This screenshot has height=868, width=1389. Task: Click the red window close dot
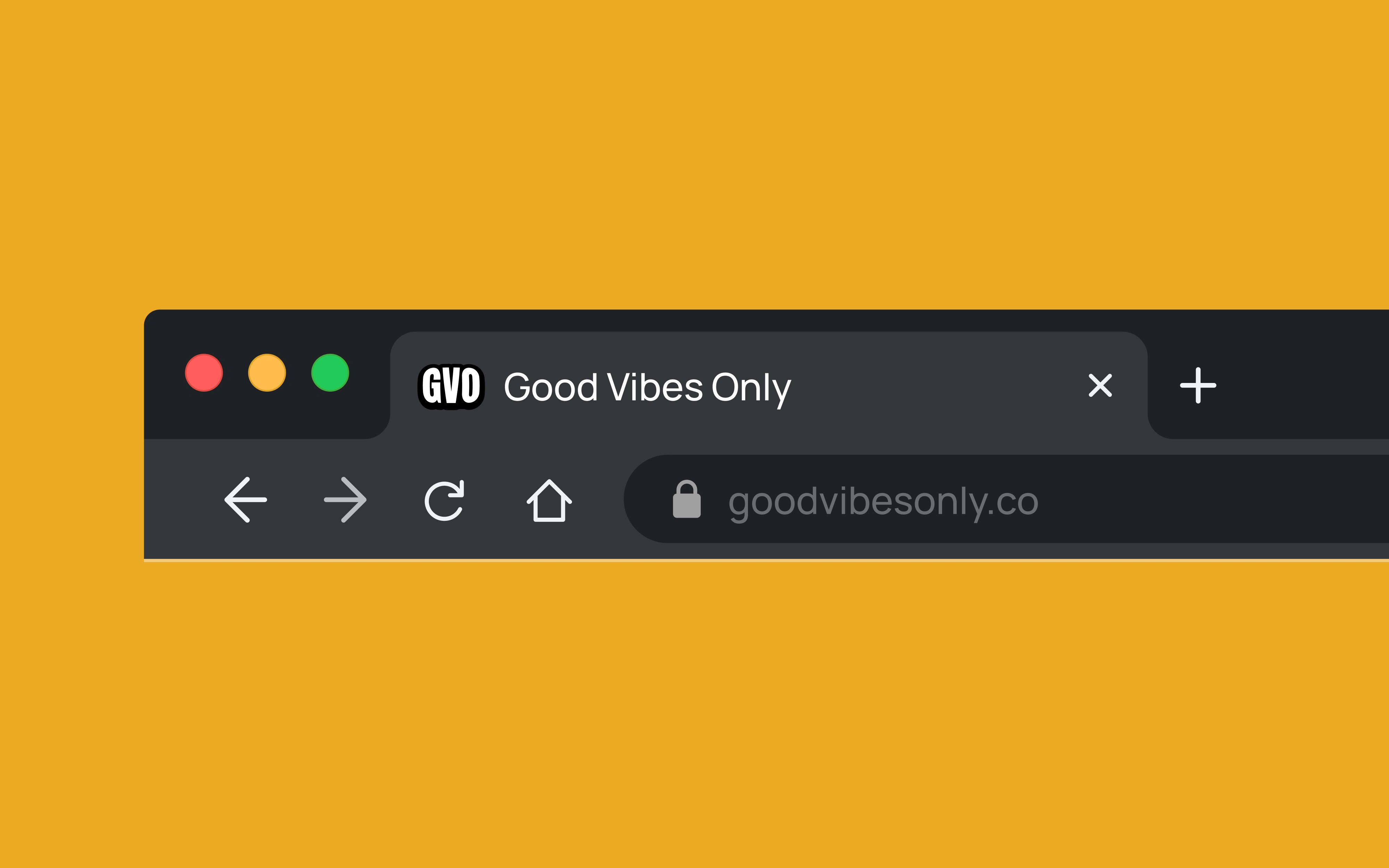(204, 373)
